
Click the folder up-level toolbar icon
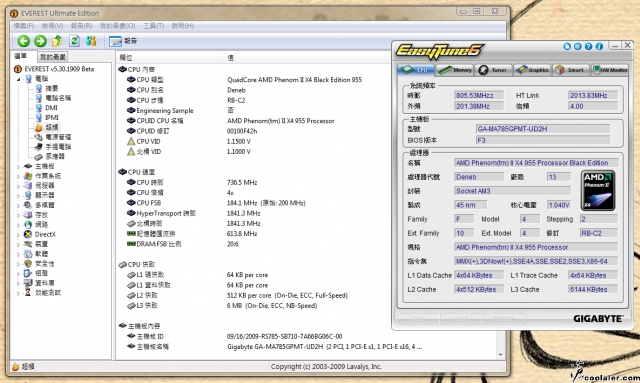57,41
